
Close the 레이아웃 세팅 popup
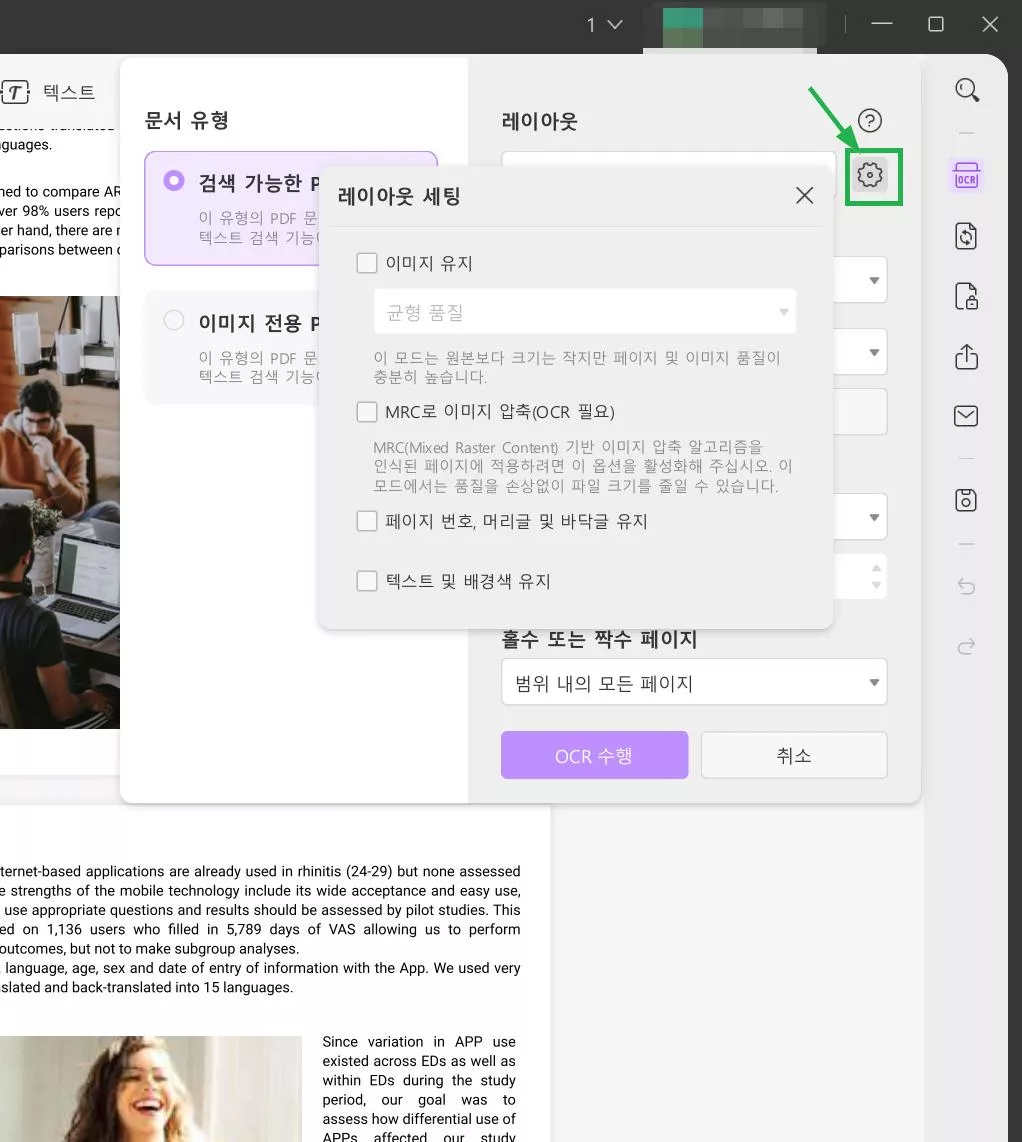804,195
